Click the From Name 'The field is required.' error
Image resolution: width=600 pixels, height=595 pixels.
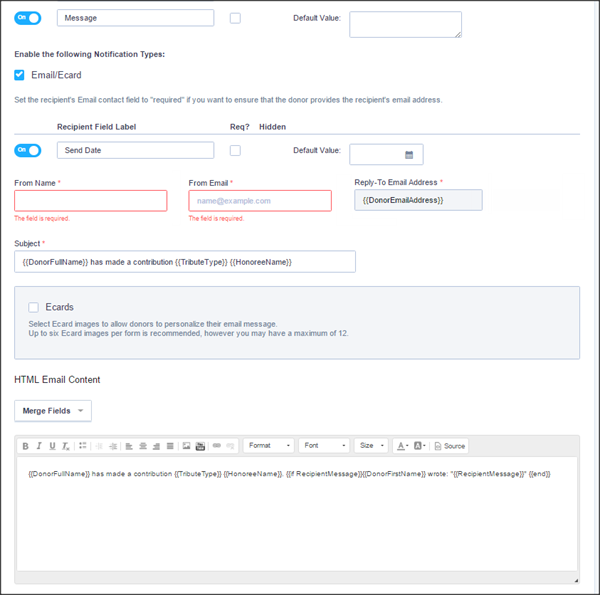click(x=42, y=218)
